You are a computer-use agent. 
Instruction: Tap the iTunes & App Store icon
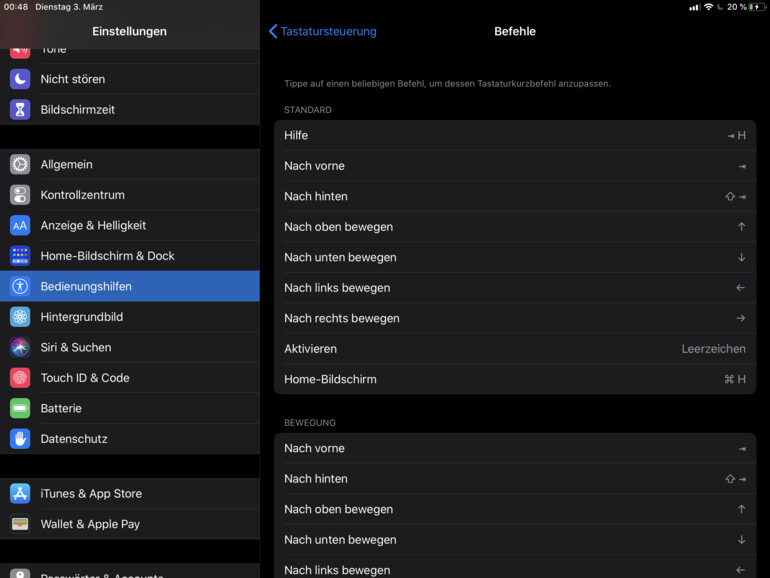tap(20, 494)
